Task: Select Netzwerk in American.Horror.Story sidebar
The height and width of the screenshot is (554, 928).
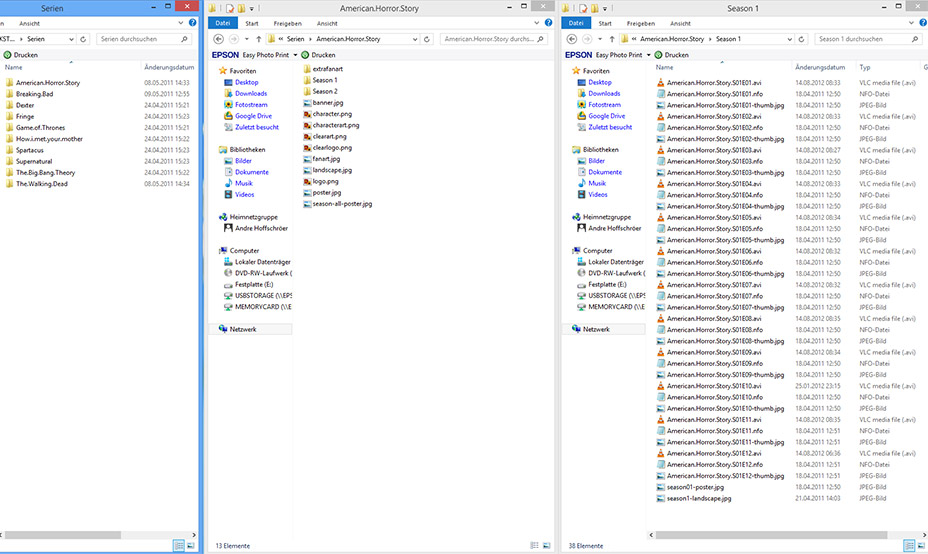Action: tap(250, 329)
